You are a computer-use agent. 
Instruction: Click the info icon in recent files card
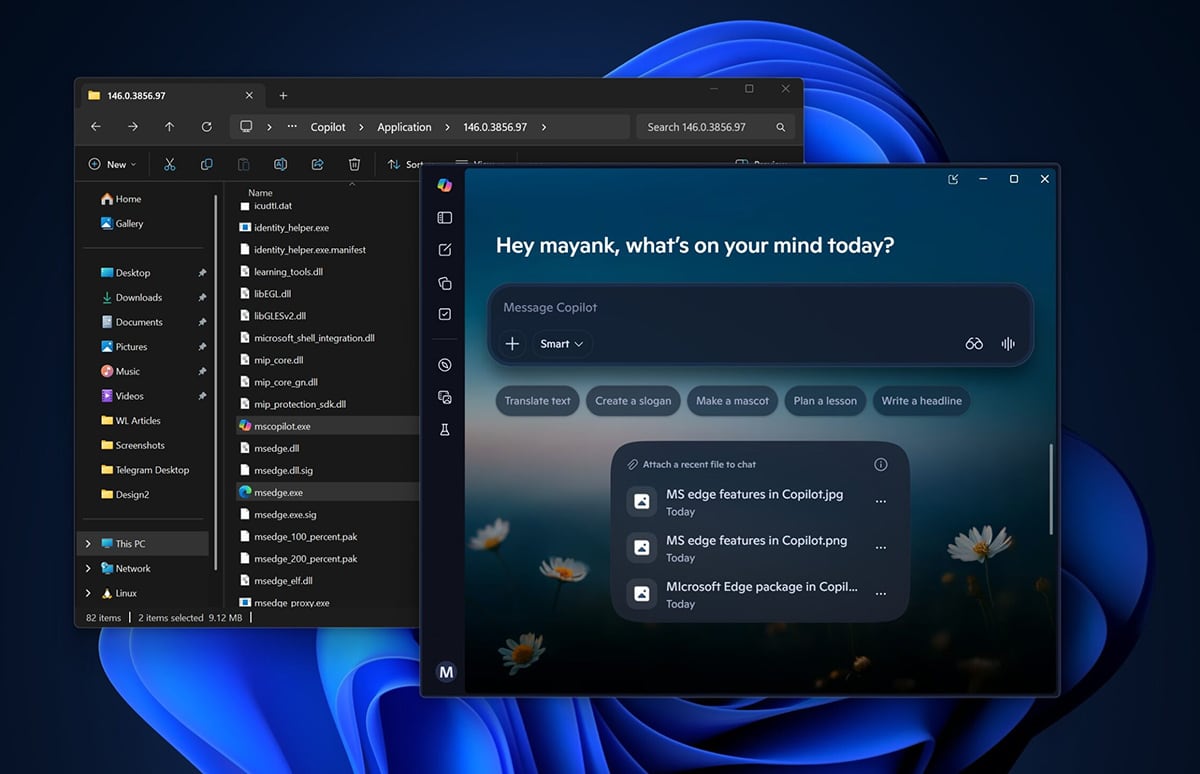tap(881, 464)
